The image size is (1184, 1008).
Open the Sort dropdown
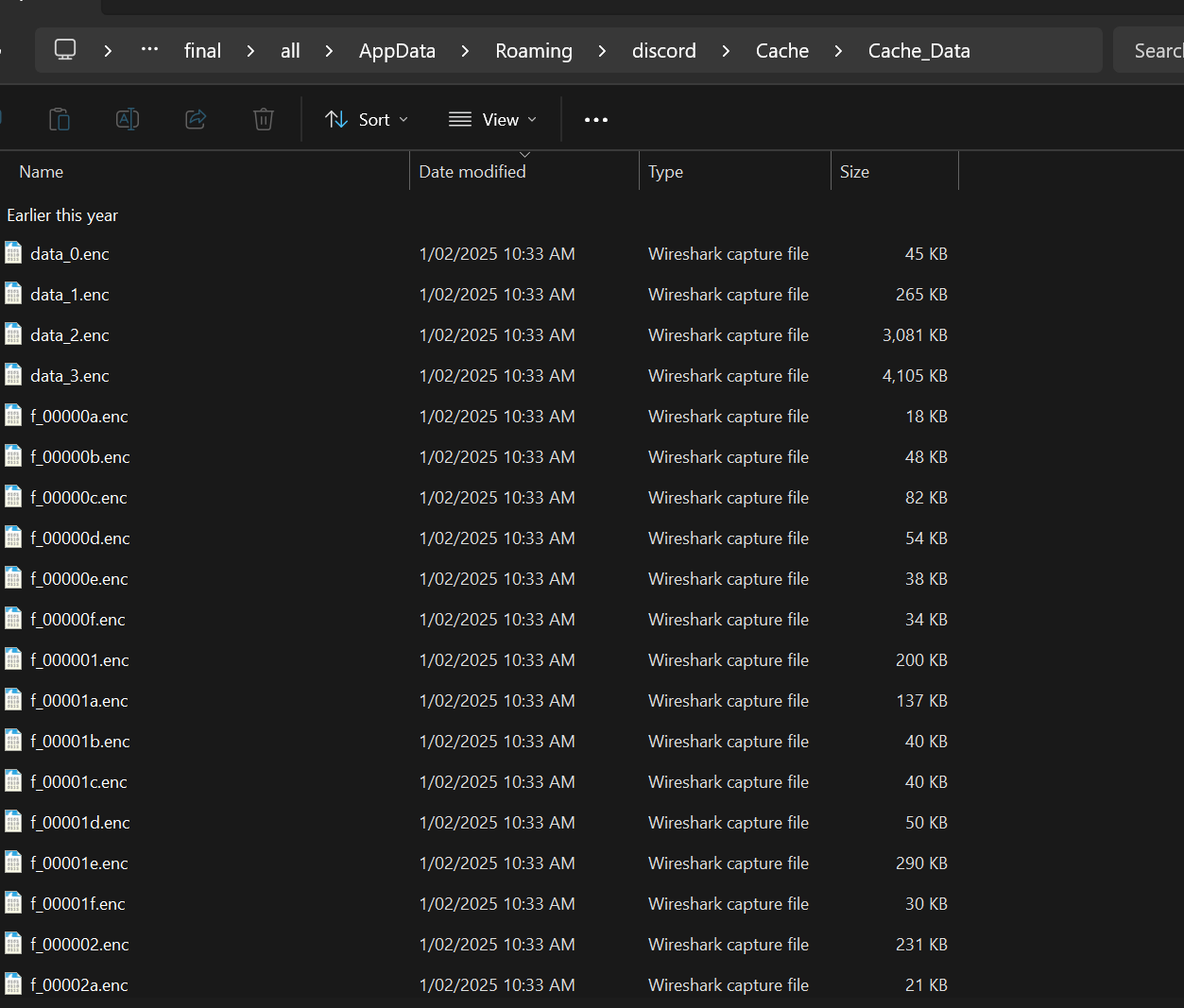tap(367, 120)
